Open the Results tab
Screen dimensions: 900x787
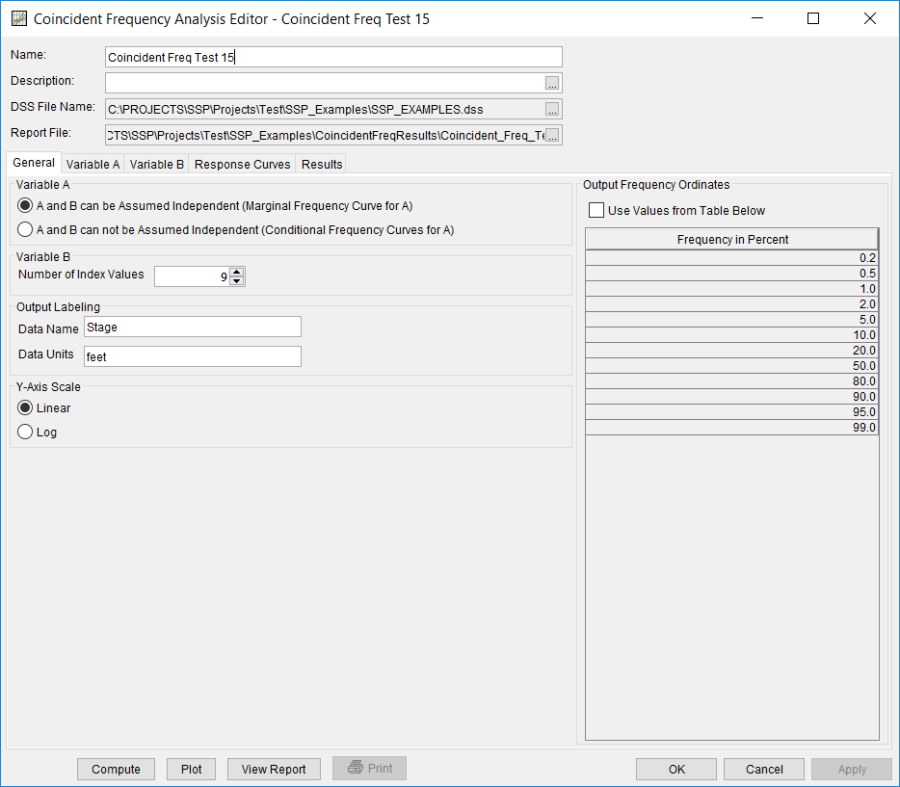pyautogui.click(x=320, y=163)
